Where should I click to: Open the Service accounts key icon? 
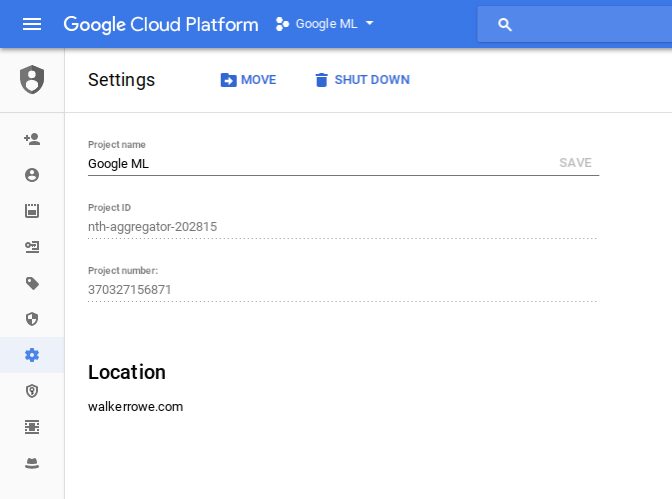[x=32, y=247]
